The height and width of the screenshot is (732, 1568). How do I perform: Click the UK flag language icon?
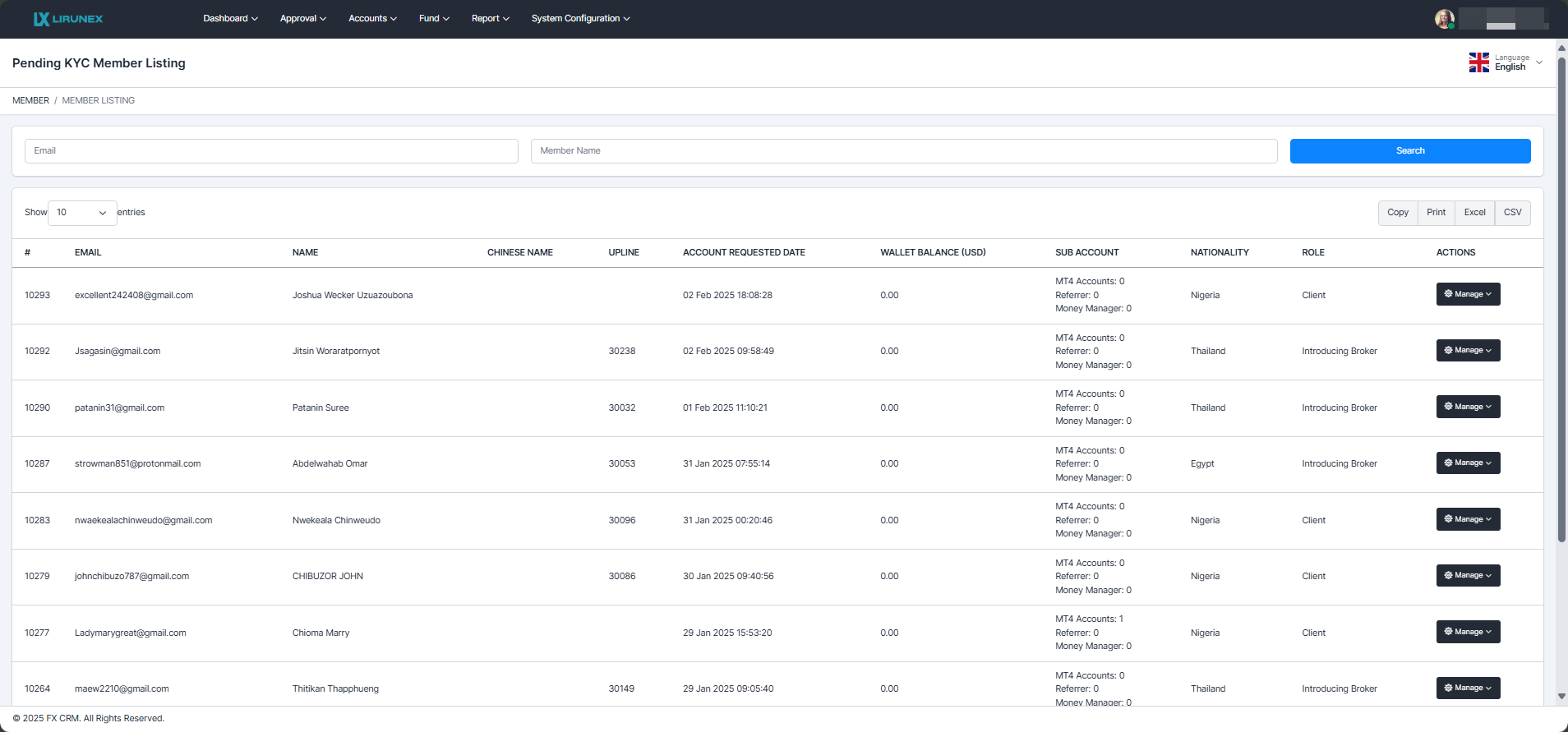[x=1478, y=62]
